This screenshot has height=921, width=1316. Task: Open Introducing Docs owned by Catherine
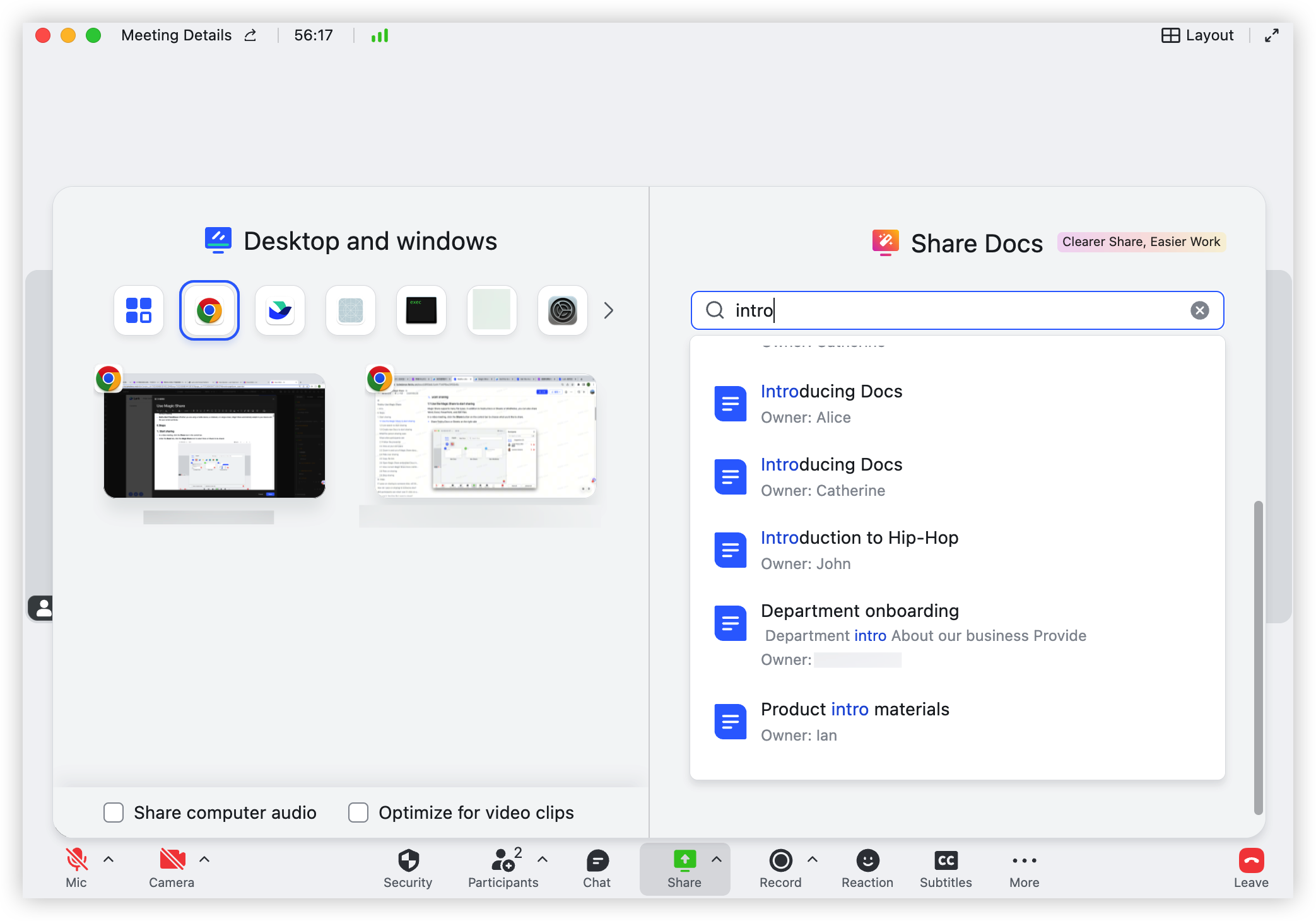click(x=958, y=477)
